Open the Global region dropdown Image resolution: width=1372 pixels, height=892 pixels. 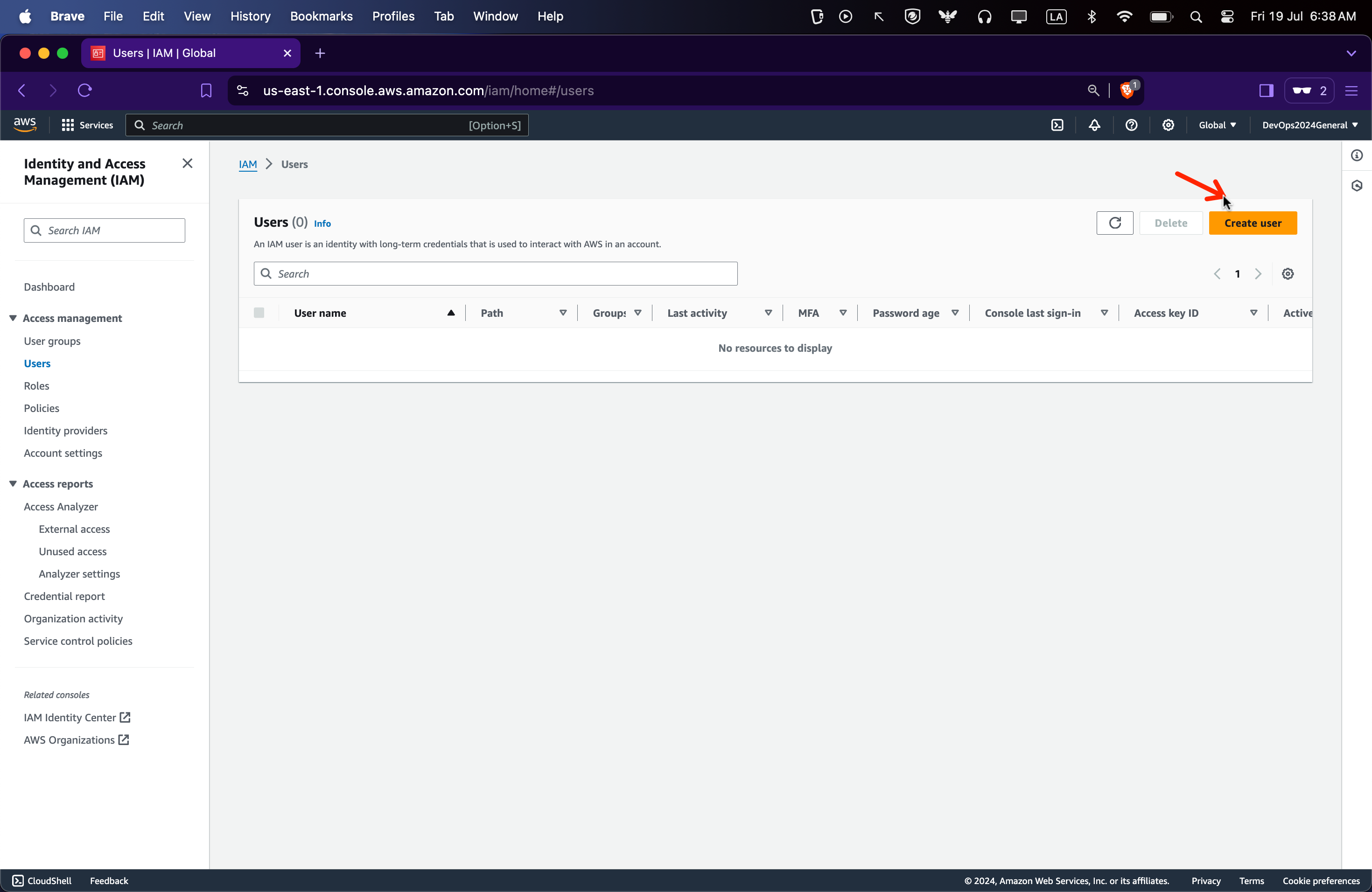click(x=1217, y=125)
